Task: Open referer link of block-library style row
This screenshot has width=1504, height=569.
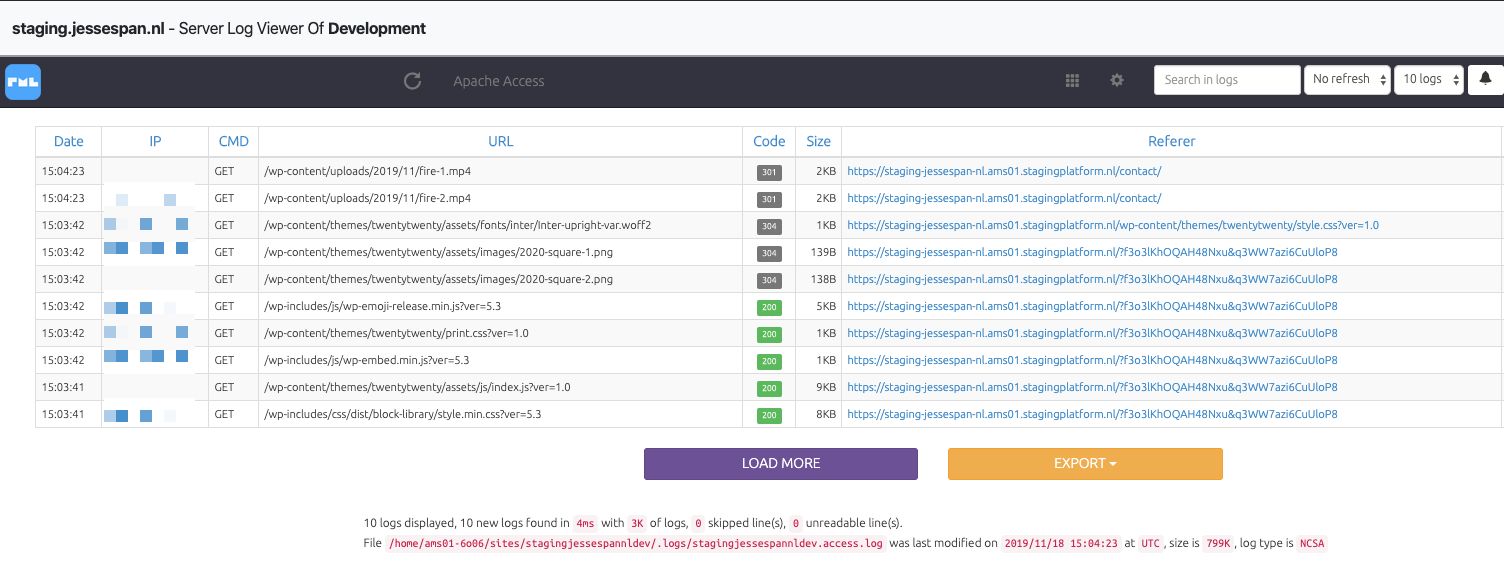Action: [1092, 414]
